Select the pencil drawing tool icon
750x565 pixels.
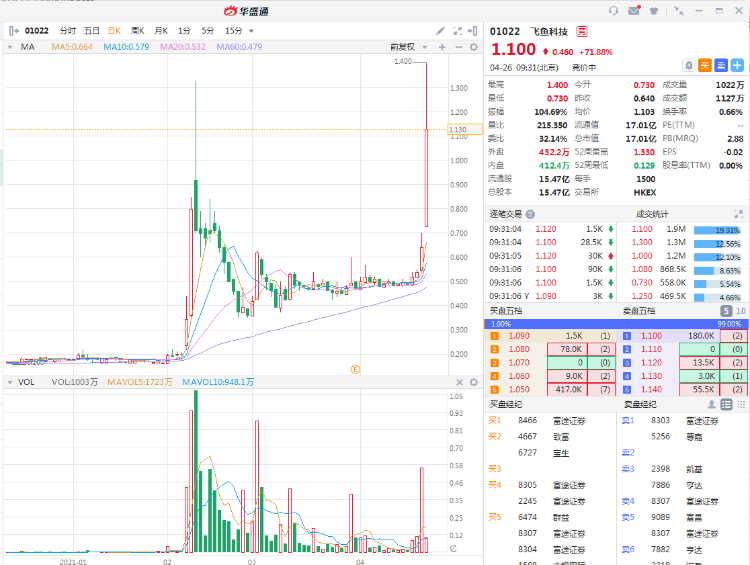441,31
